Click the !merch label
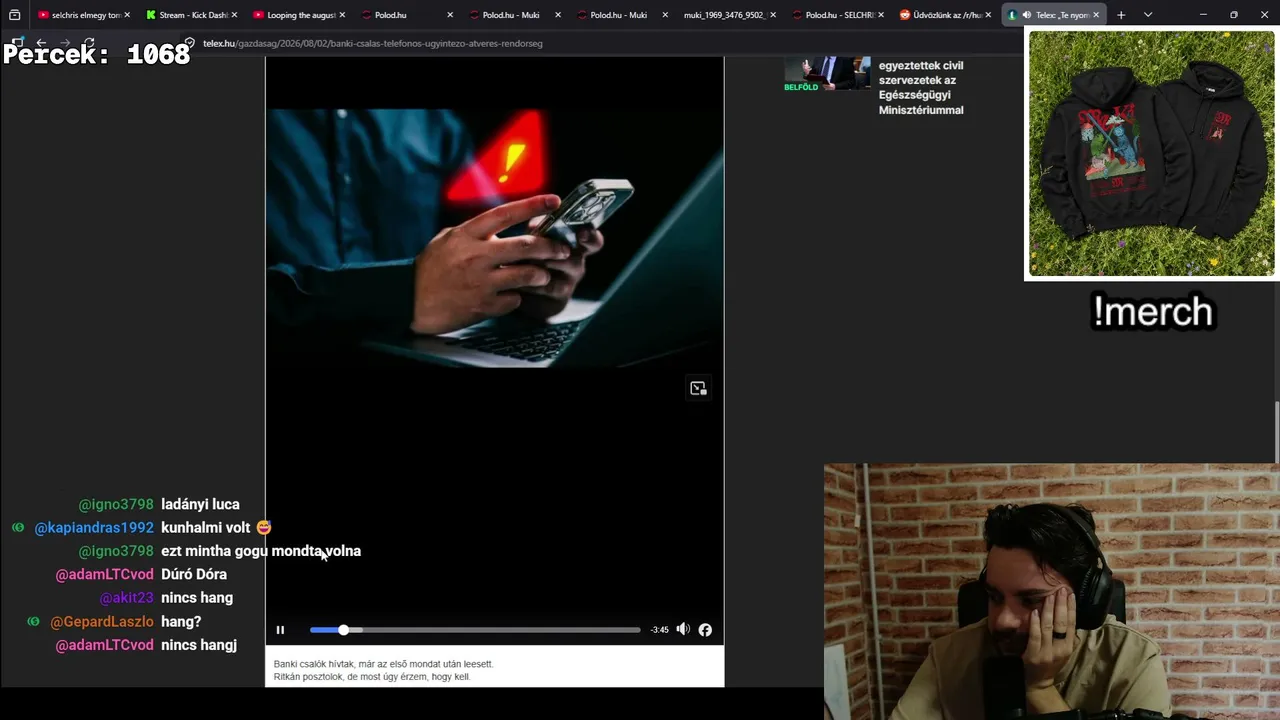 point(1153,312)
